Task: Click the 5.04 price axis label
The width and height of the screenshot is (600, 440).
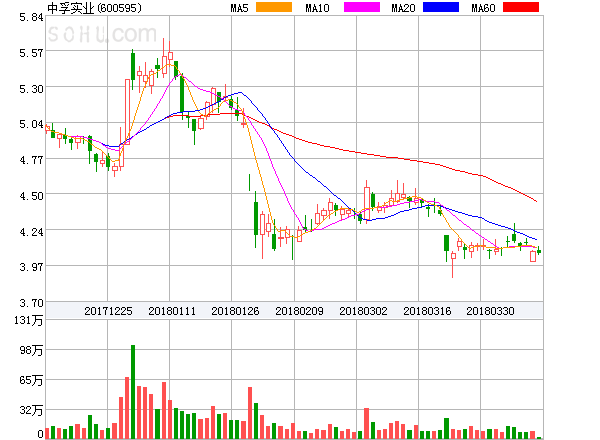Action: (31, 124)
